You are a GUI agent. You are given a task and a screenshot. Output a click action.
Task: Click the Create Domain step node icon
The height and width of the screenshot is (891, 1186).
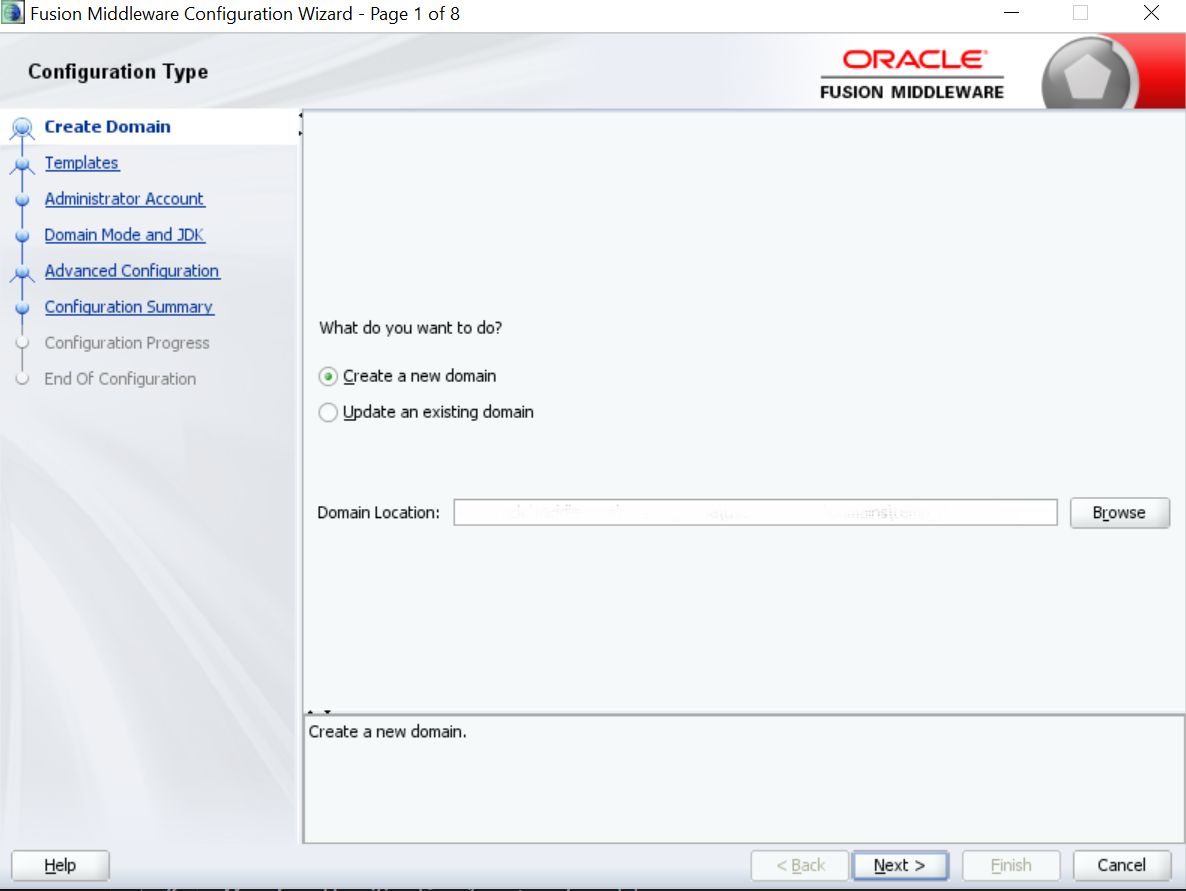(x=22, y=128)
